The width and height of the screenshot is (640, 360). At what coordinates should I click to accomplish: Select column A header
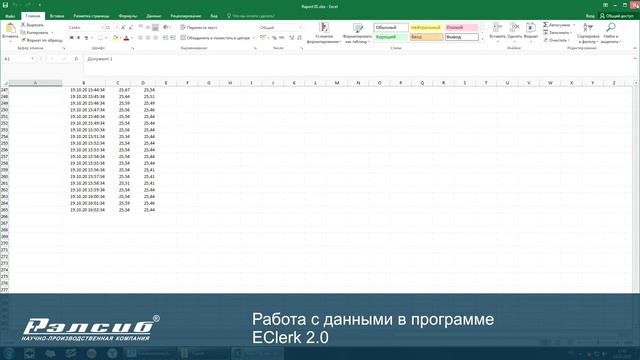pyautogui.click(x=35, y=83)
